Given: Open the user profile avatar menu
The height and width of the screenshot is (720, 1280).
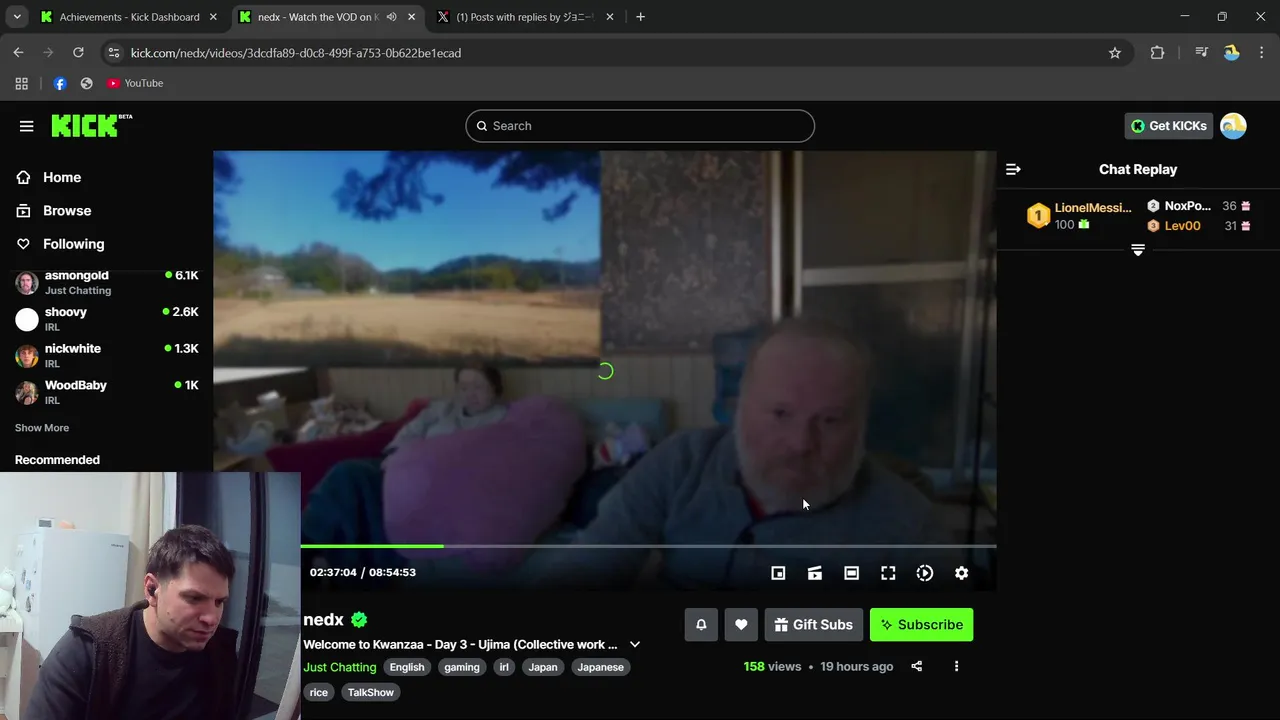Looking at the screenshot, I should click(x=1233, y=126).
